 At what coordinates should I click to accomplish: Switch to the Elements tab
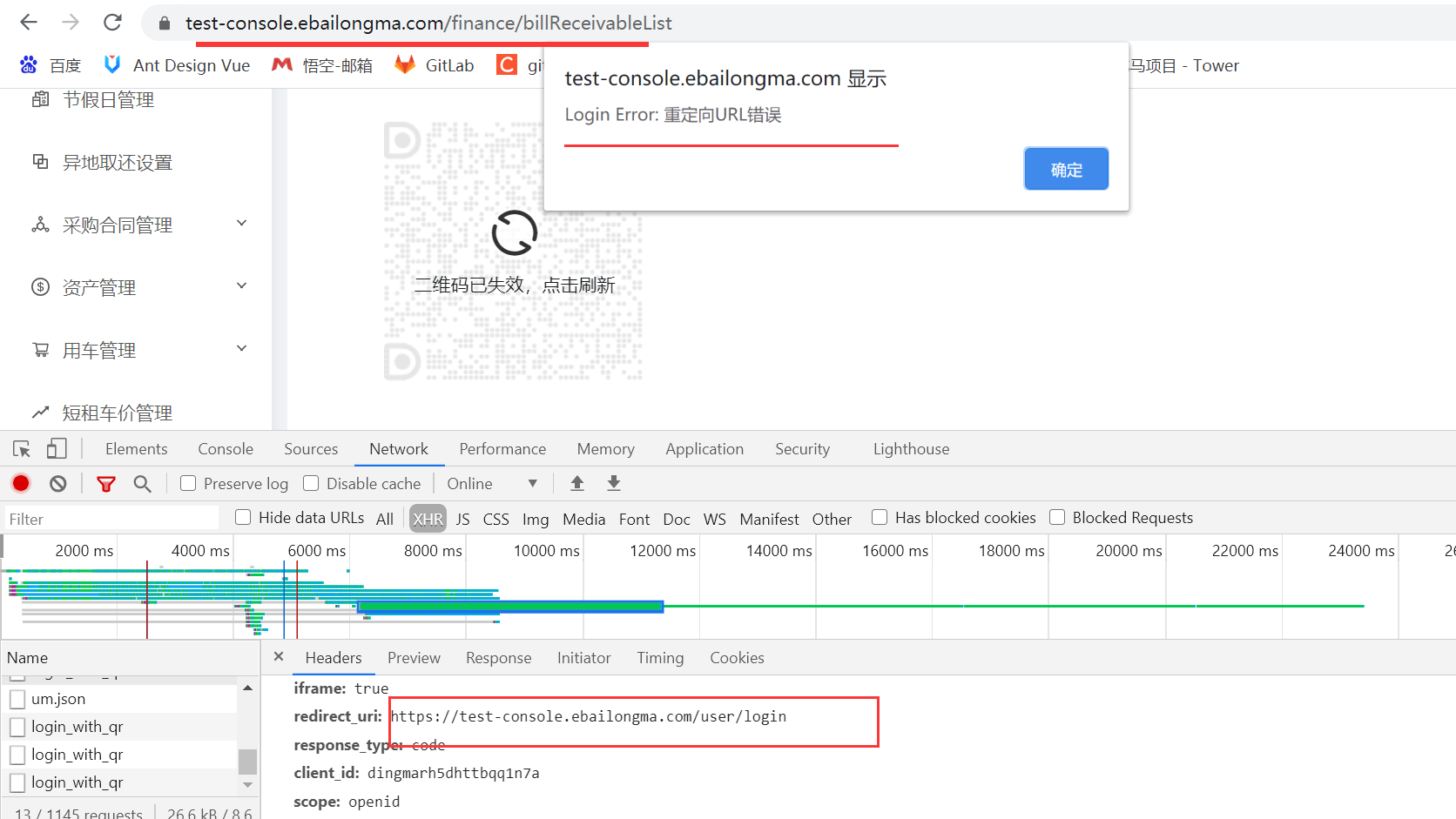137,449
